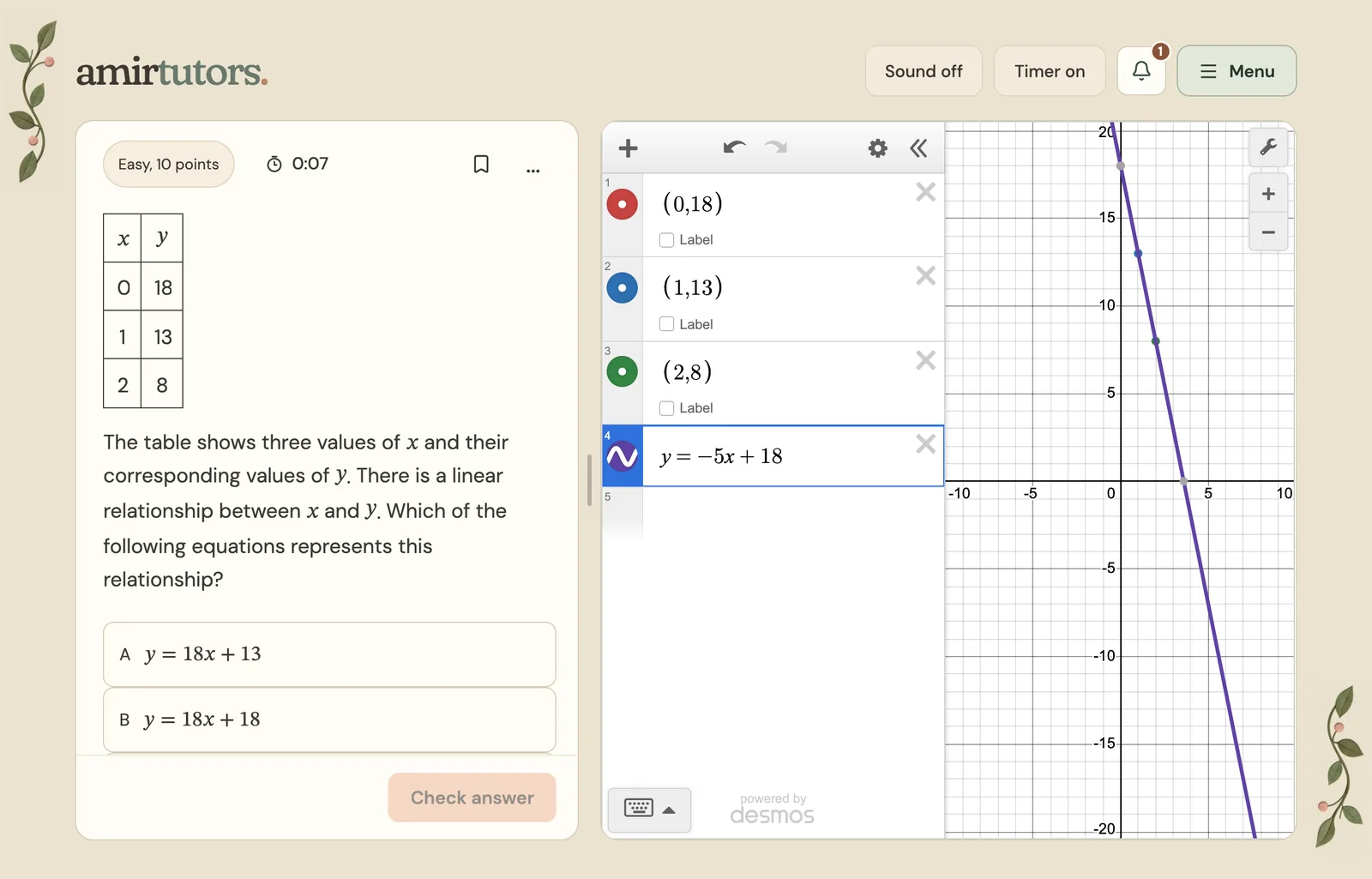Screen dimensions: 1372x879
Task: Click Check answer button
Action: (x=472, y=798)
